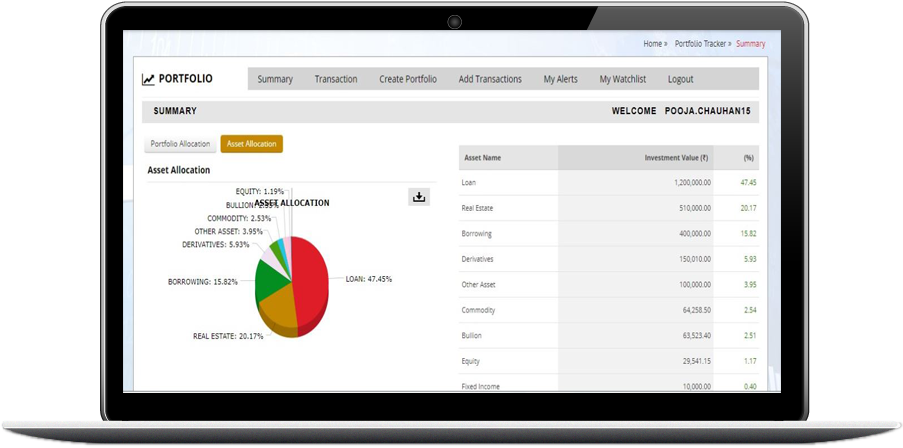Screen dimensions: 903x448
Task: Click the Asset Name column header
Action: 481,158
